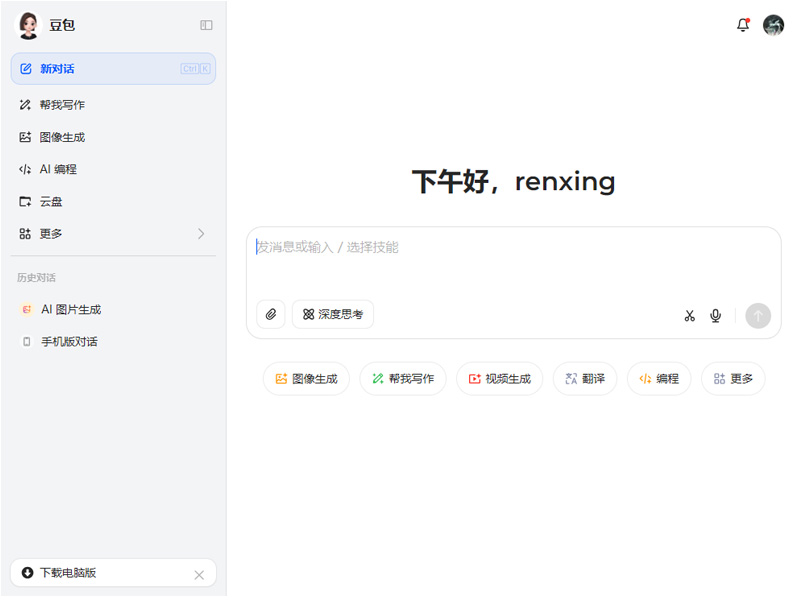
Task: Open notifications via the bell icon
Action: (x=743, y=25)
